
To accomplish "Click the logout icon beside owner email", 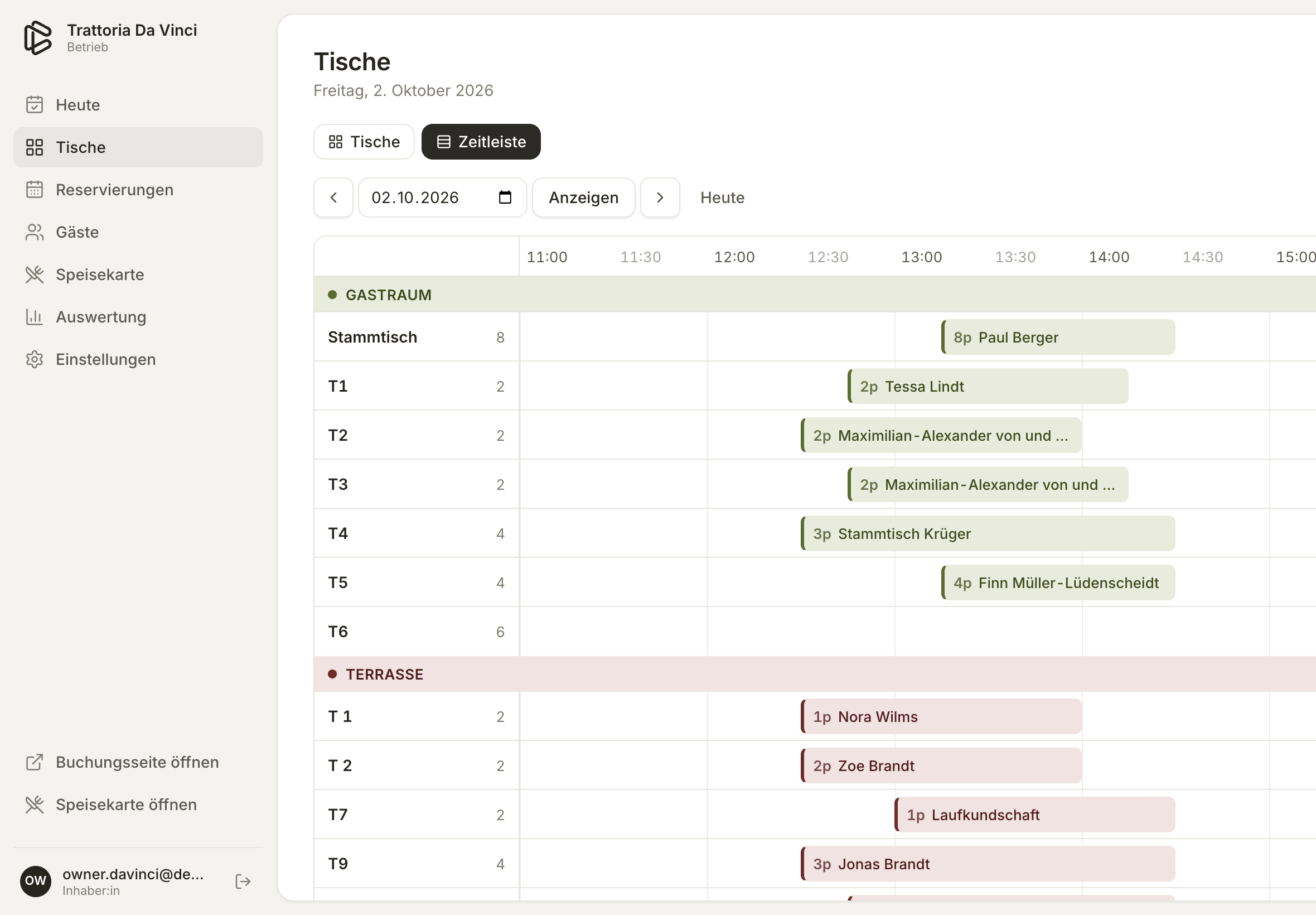I will click(x=243, y=881).
